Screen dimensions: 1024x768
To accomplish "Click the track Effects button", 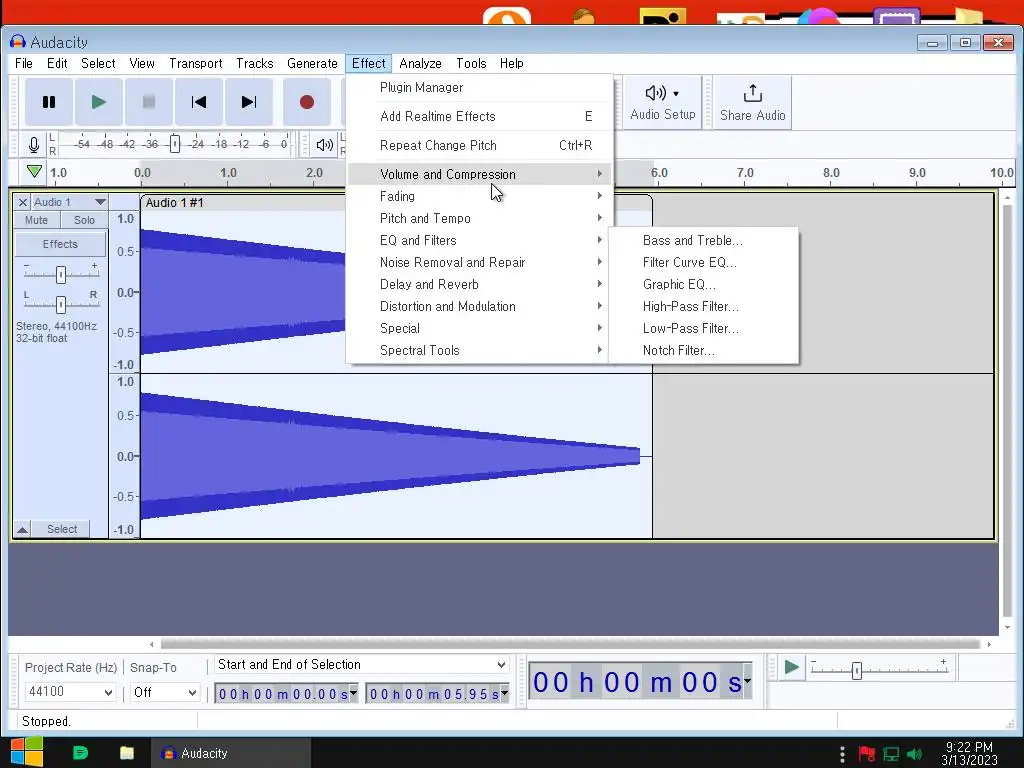I will (x=60, y=244).
